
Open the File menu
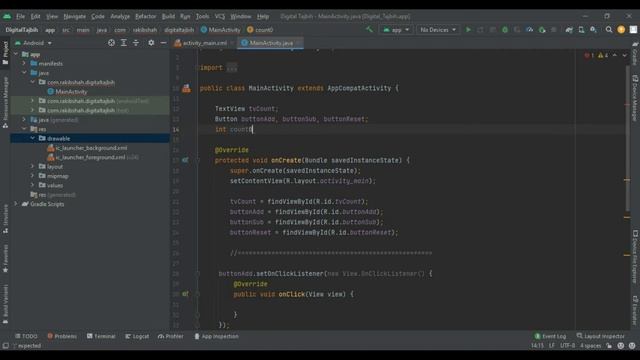click(x=20, y=16)
